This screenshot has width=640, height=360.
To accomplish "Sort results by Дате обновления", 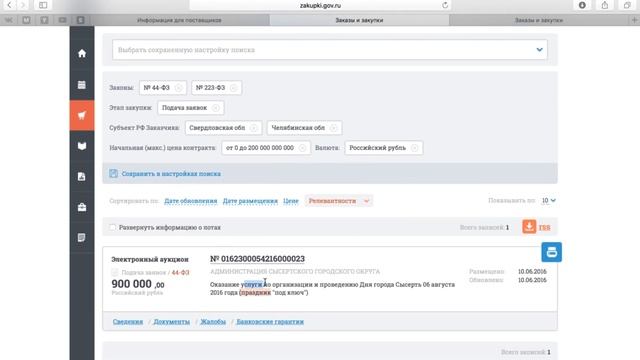I will coord(191,201).
